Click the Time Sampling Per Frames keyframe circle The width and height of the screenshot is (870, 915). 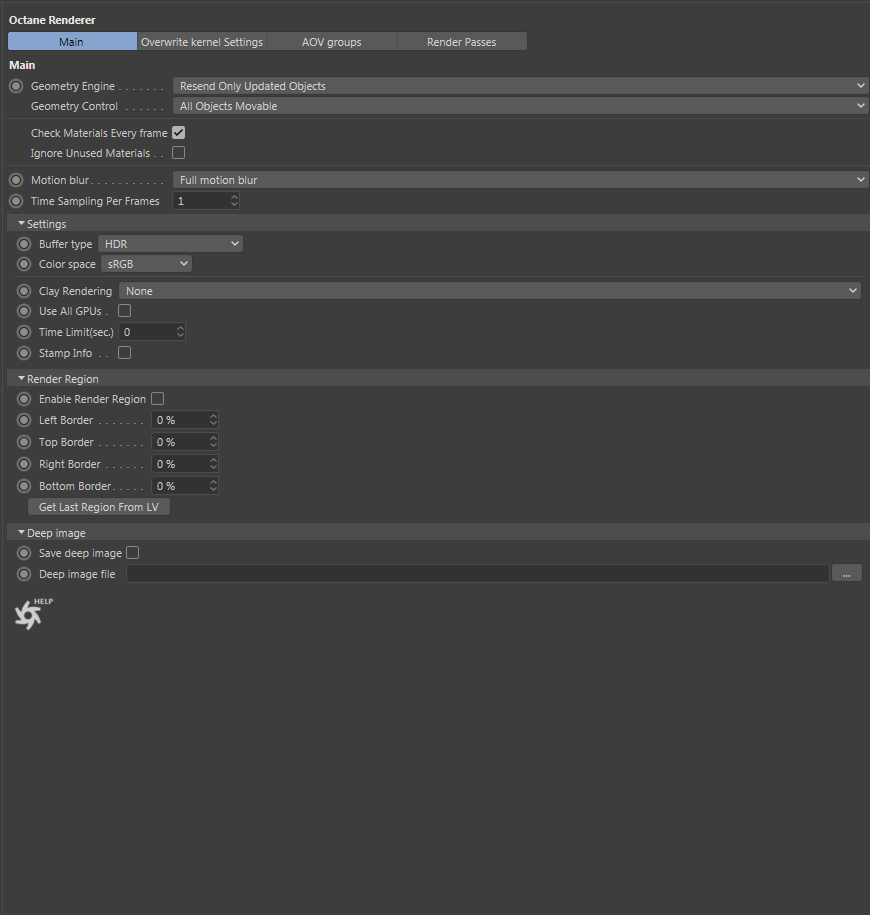point(16,201)
